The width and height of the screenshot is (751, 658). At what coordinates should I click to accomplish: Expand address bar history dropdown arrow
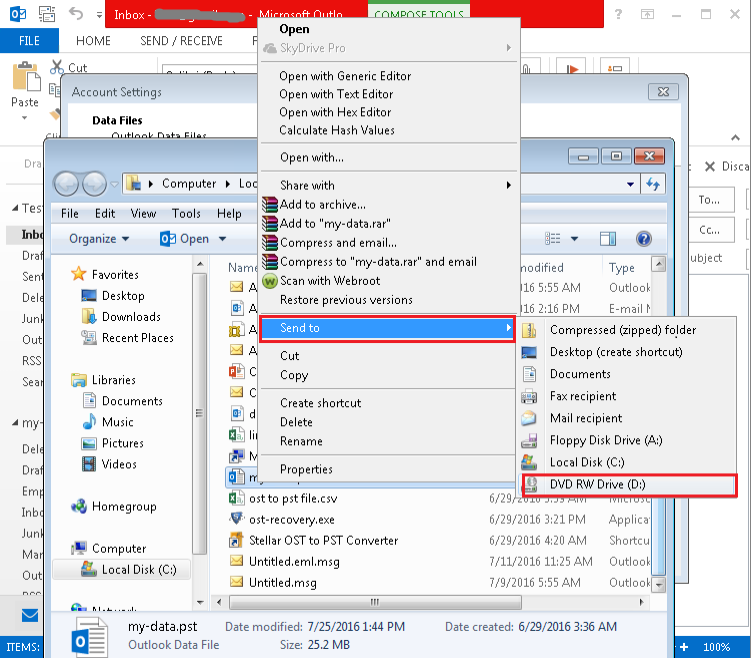630,184
